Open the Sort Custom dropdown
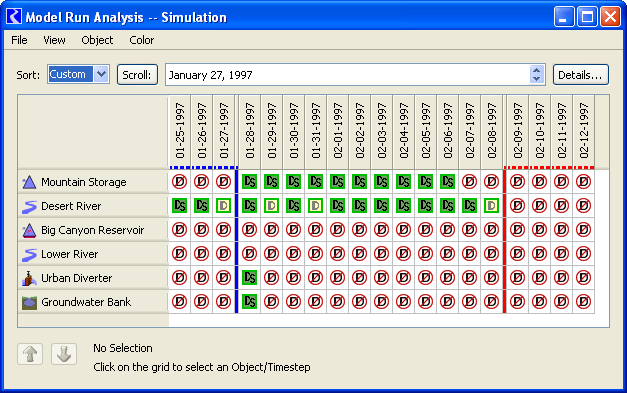The height and width of the screenshot is (393, 627). coord(102,74)
